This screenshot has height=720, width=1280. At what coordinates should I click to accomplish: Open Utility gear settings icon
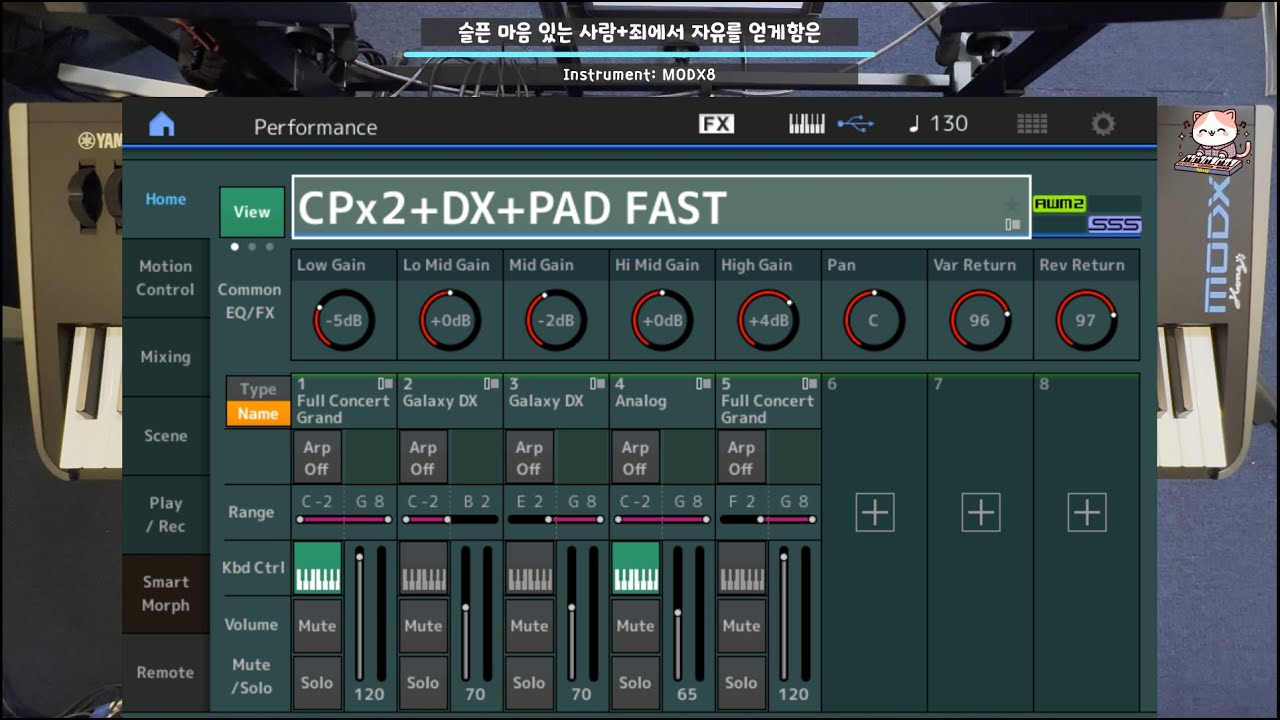(x=1103, y=124)
